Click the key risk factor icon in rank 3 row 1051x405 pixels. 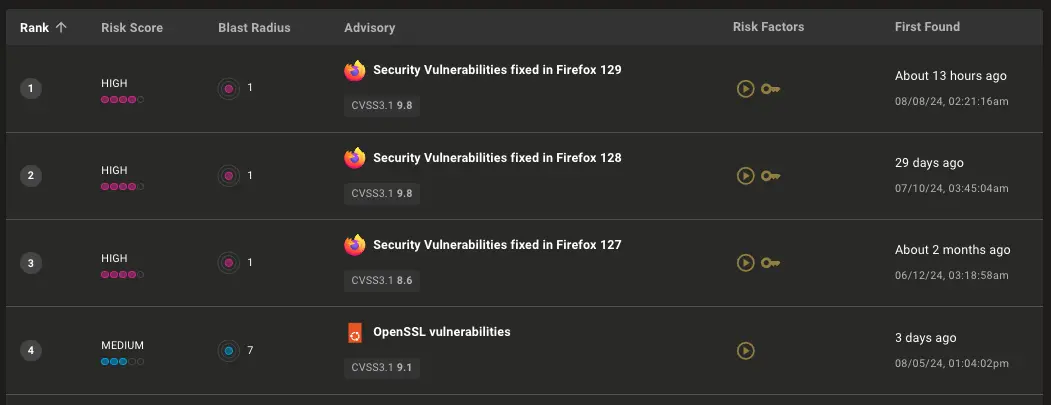[770, 263]
